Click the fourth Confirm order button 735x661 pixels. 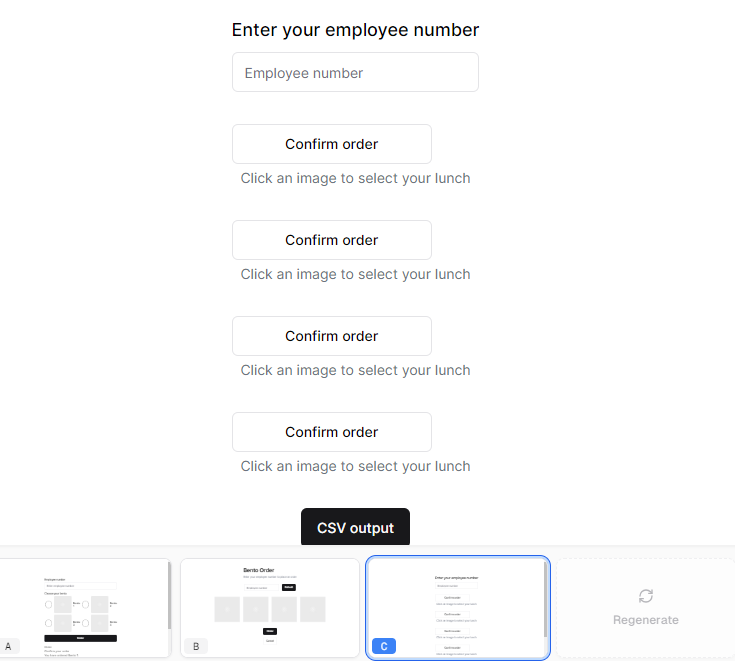click(x=332, y=432)
